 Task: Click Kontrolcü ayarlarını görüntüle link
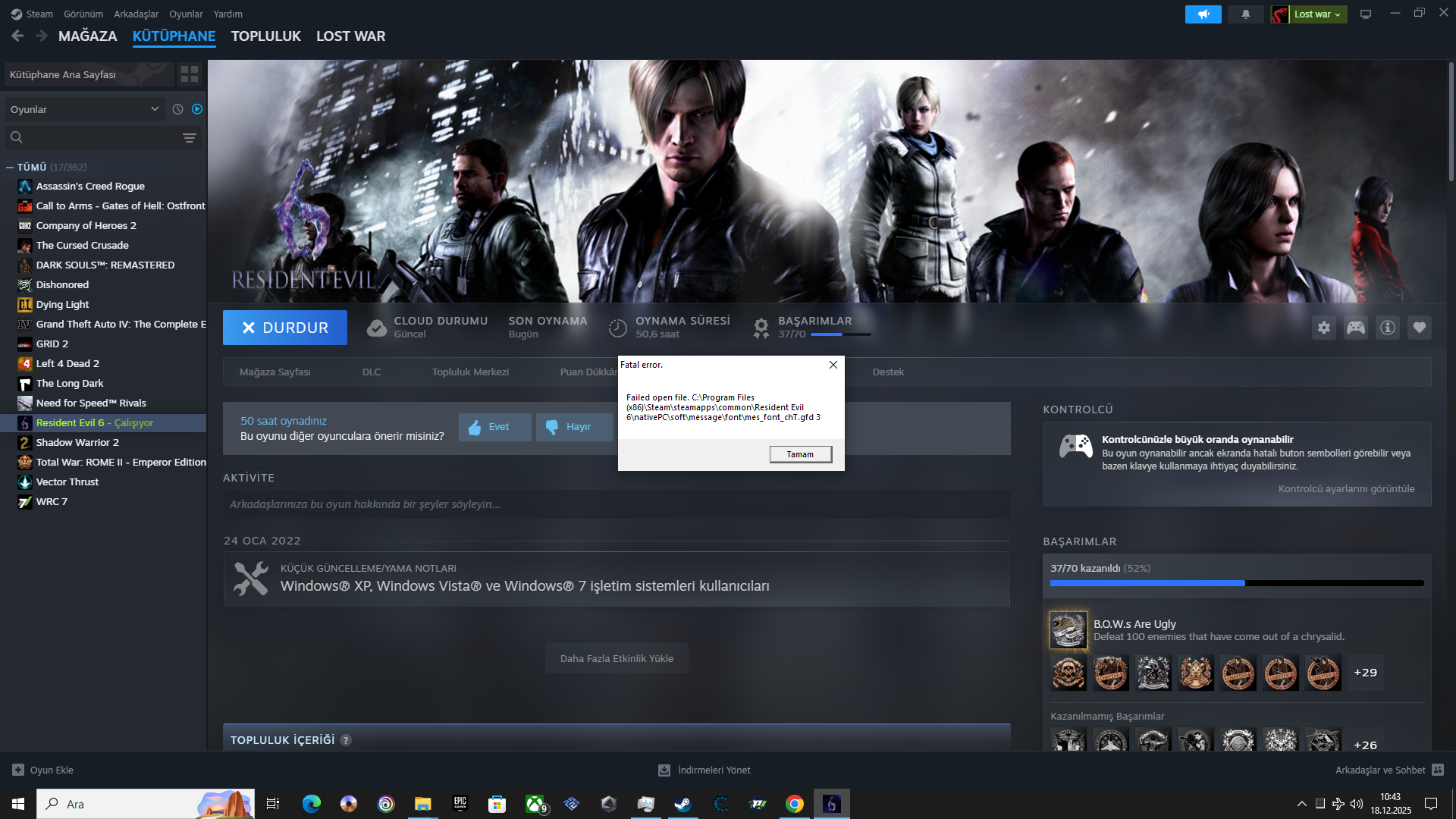(1346, 489)
